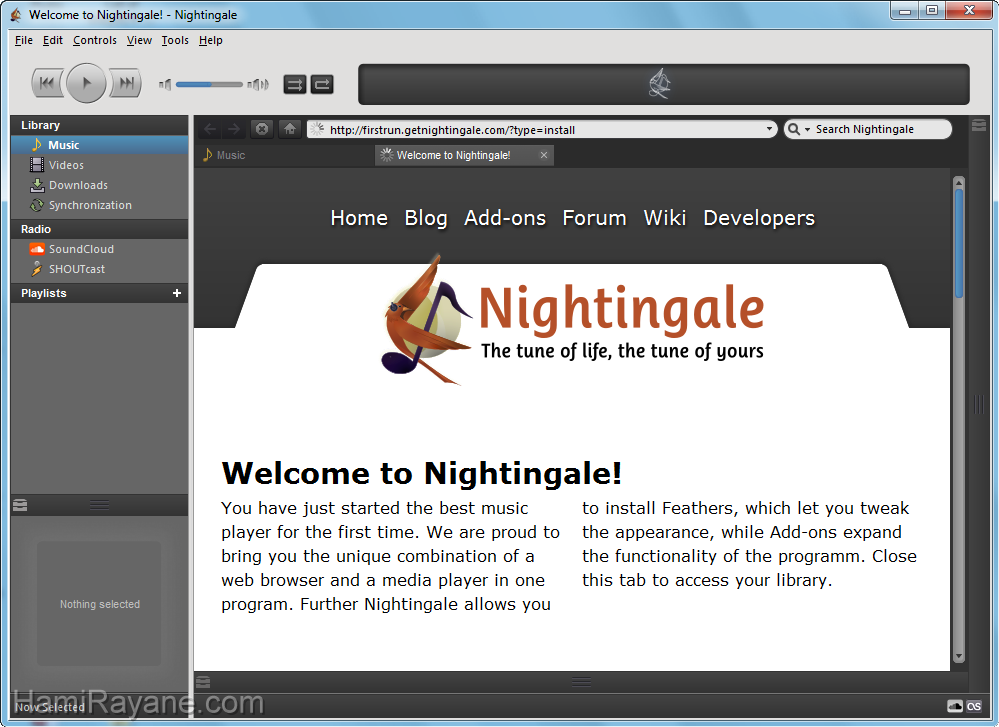999x727 pixels.
Task: Open the View menu
Action: click(139, 40)
